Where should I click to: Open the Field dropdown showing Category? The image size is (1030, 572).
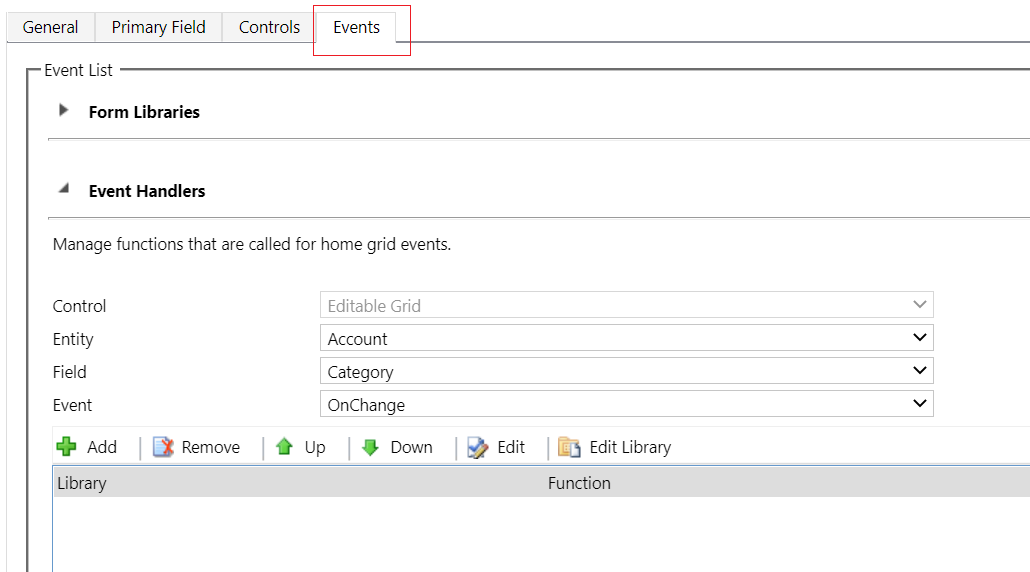tap(627, 372)
